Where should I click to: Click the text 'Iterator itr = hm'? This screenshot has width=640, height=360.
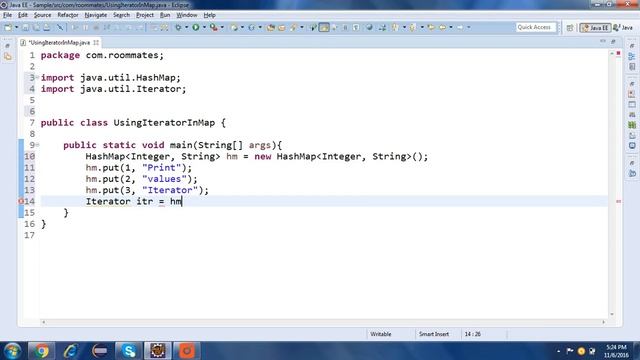(133, 201)
